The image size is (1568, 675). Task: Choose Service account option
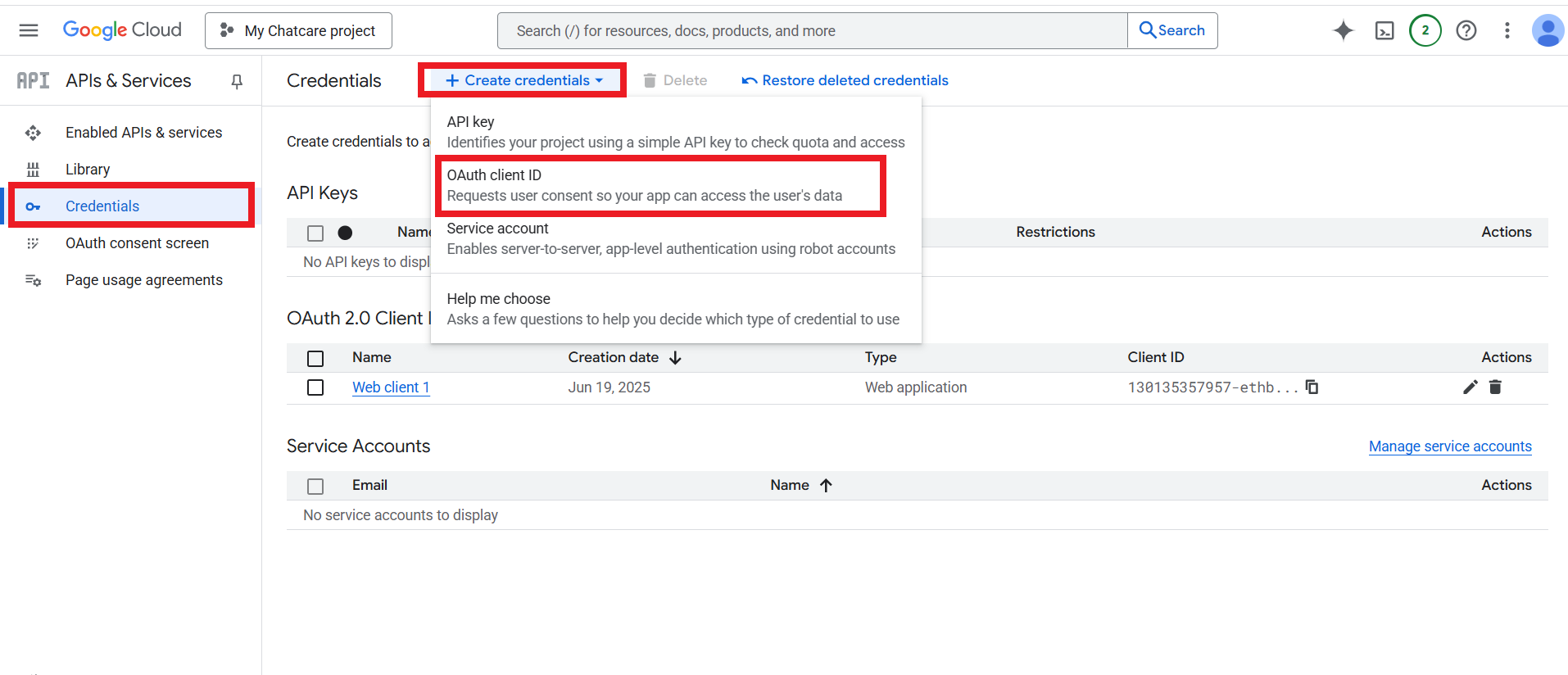676,238
